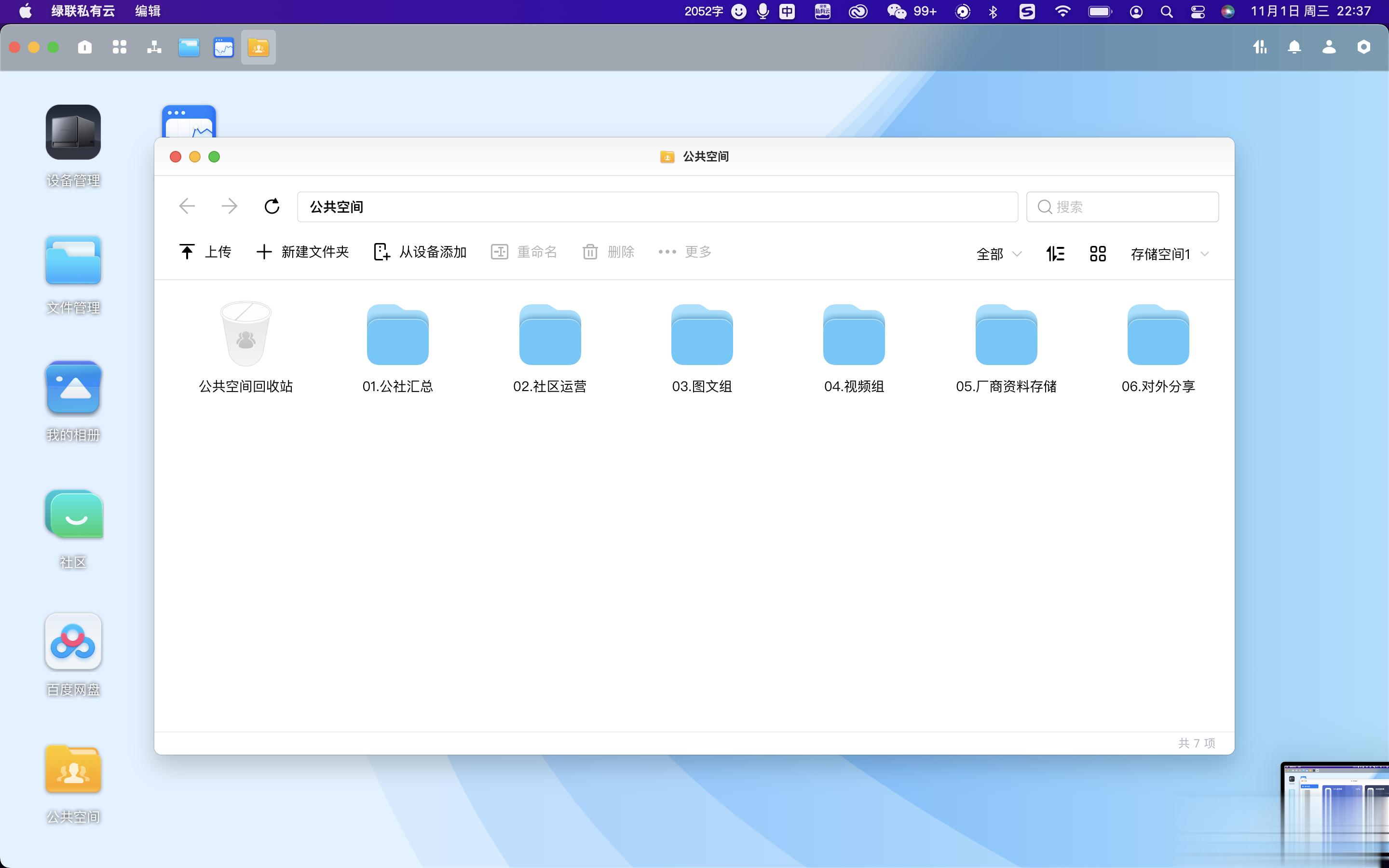Open the 绿联私有云 menu bar item
Screen dimensions: 1389x868
[83, 11]
